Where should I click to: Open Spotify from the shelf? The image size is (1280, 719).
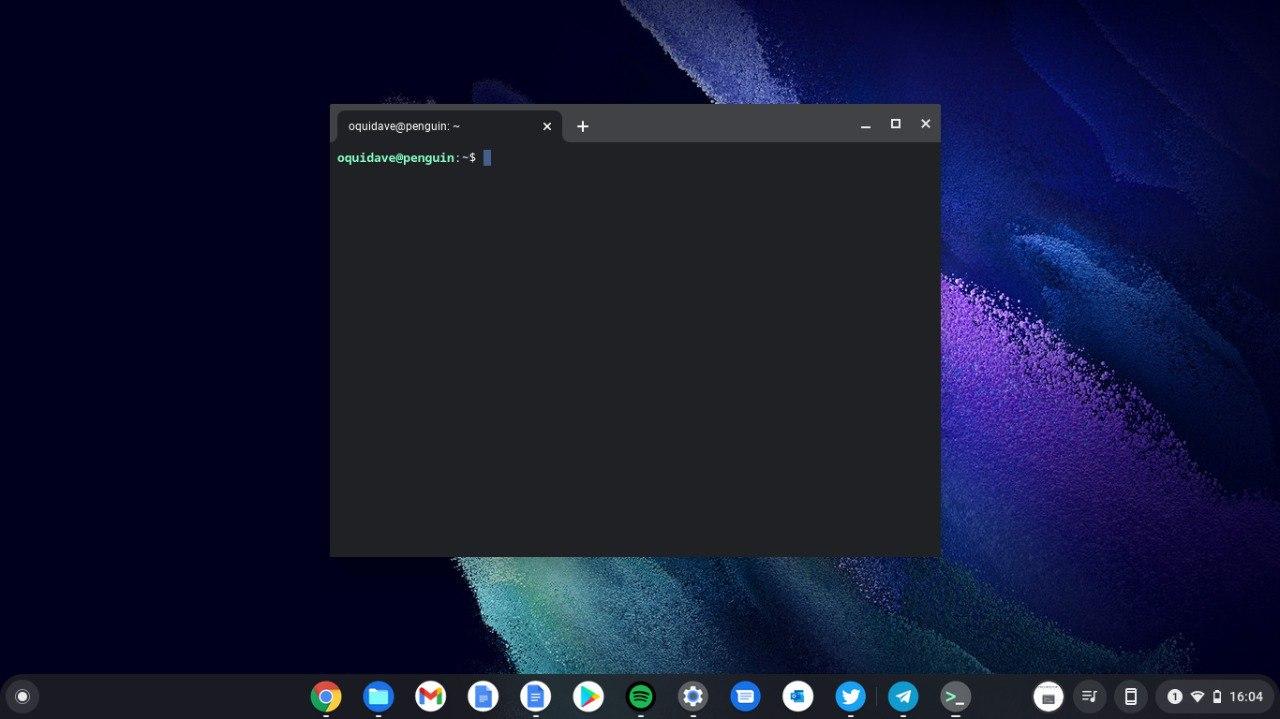click(641, 696)
